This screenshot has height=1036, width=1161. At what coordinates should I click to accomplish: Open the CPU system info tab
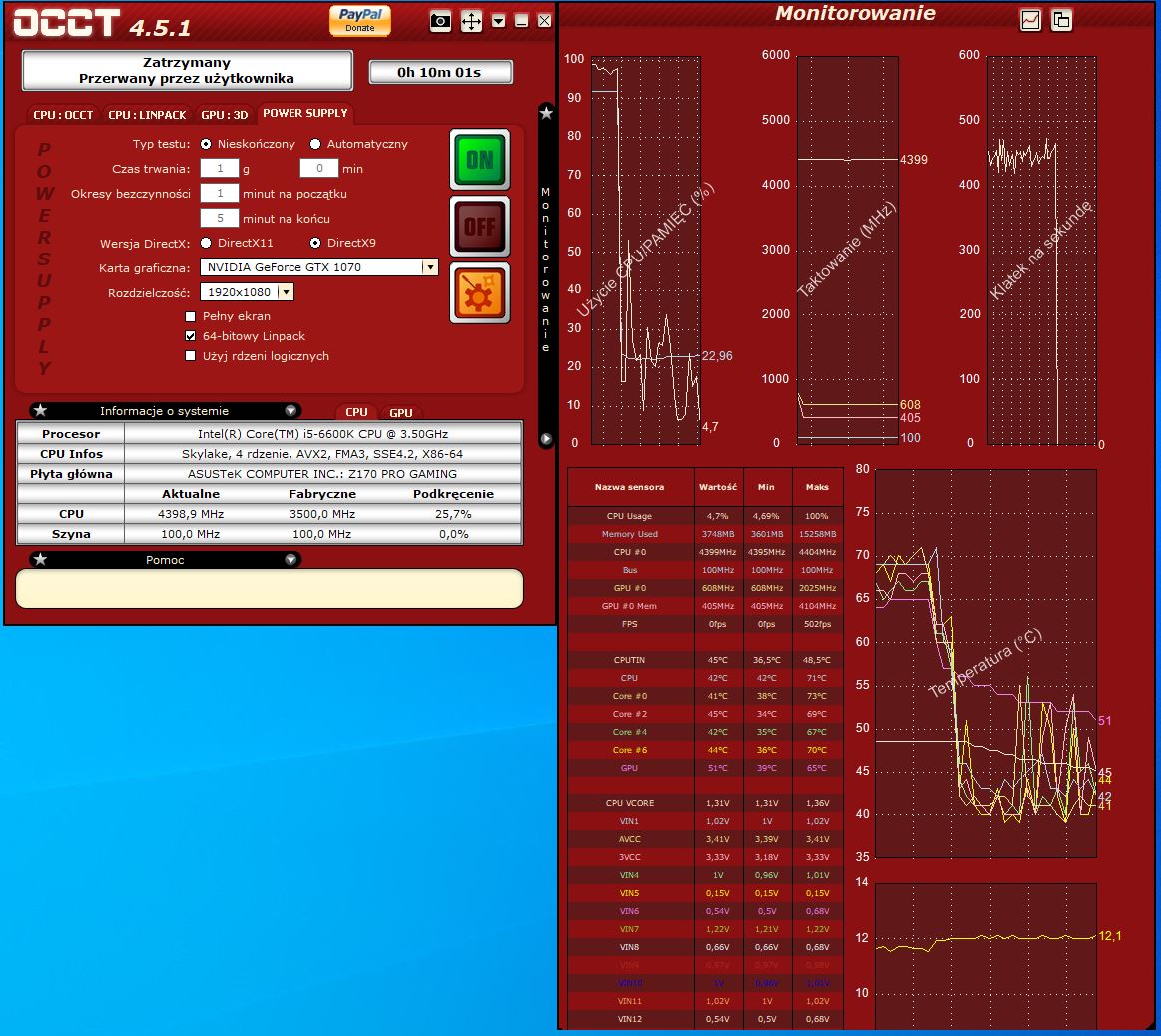(x=357, y=412)
